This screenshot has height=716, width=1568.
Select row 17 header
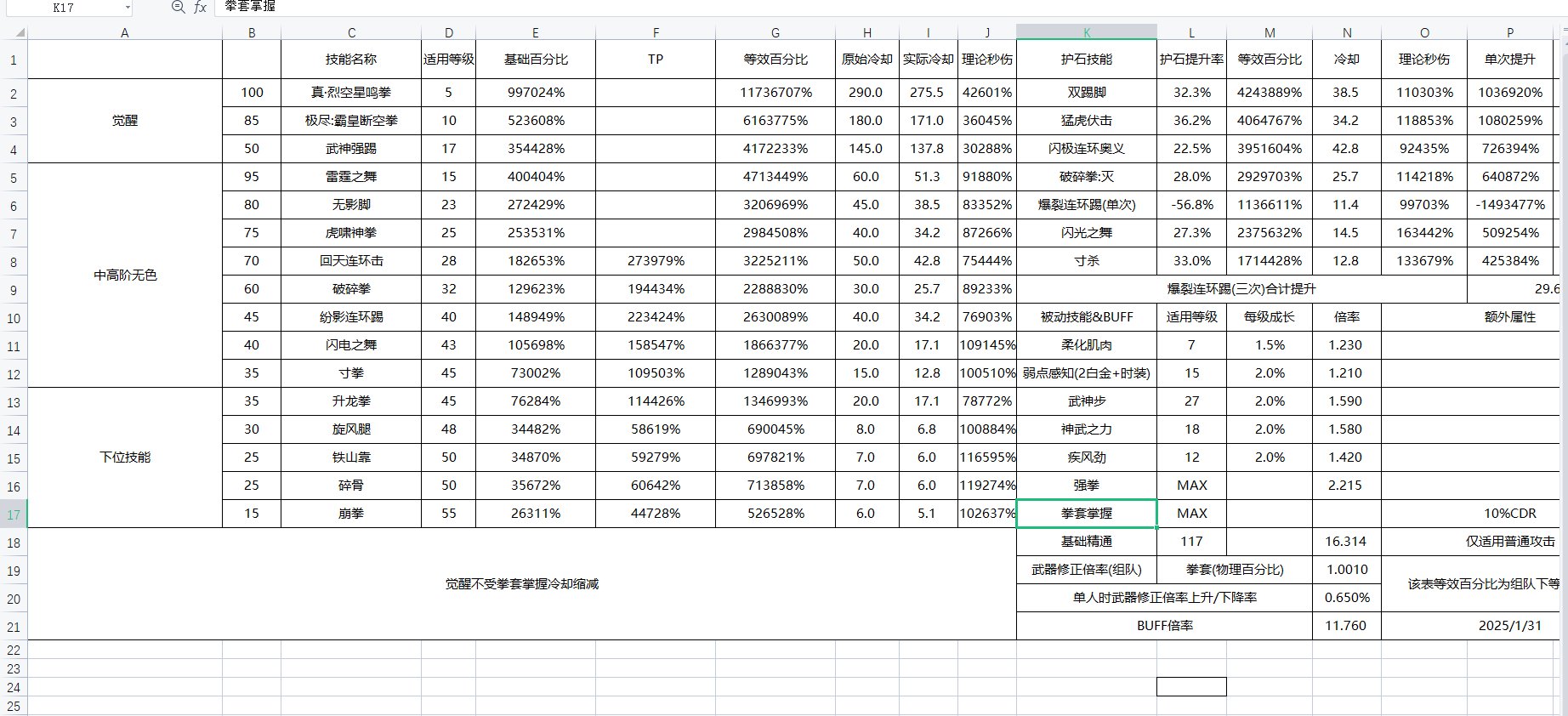[14, 514]
